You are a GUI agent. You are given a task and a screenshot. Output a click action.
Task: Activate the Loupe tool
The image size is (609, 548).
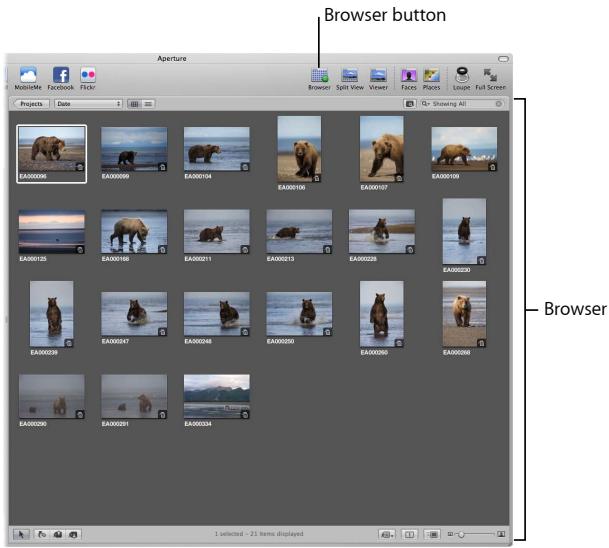(x=461, y=79)
